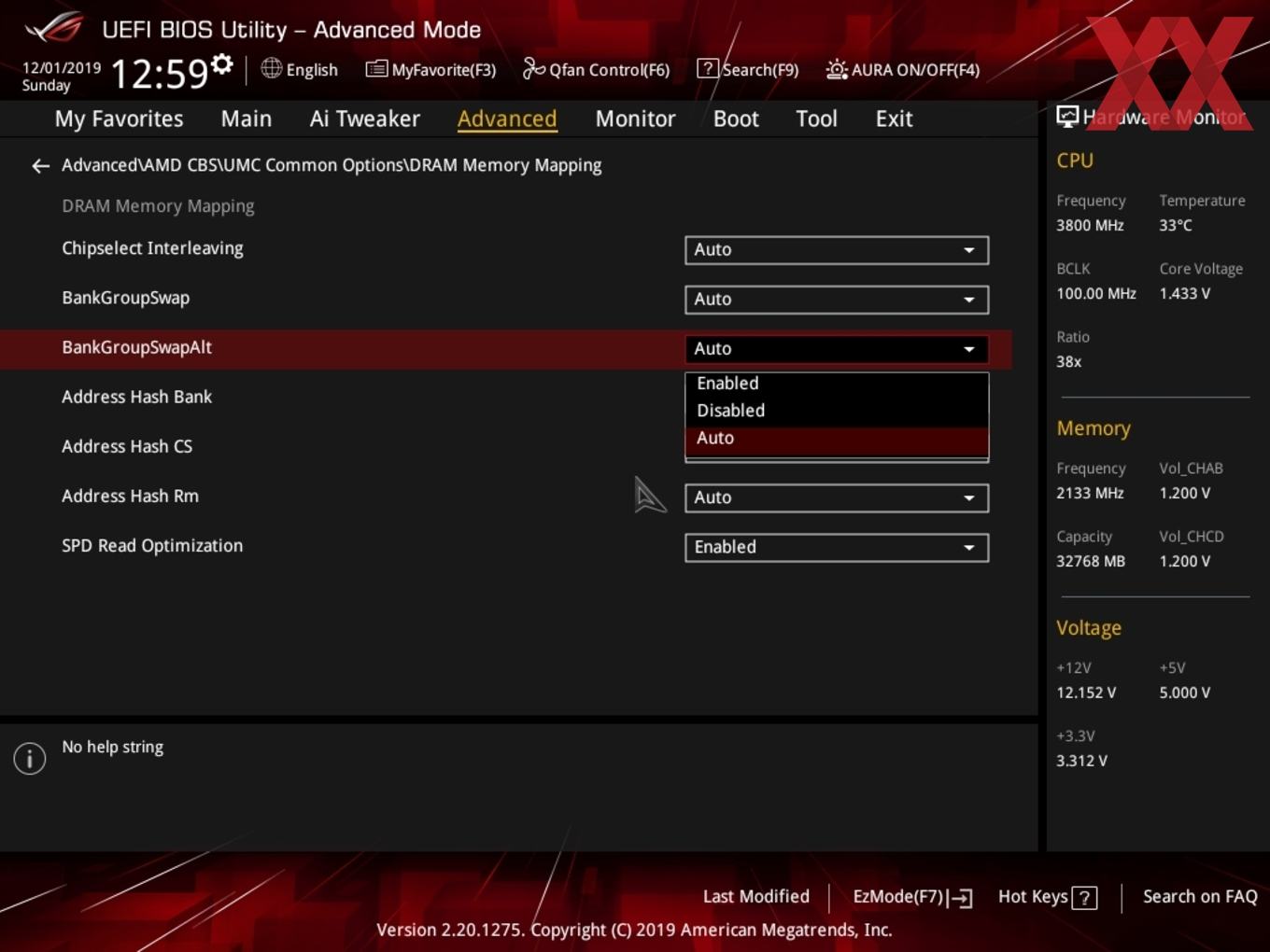Select Enabled in BankGroupSwapAlt list

[x=837, y=384]
